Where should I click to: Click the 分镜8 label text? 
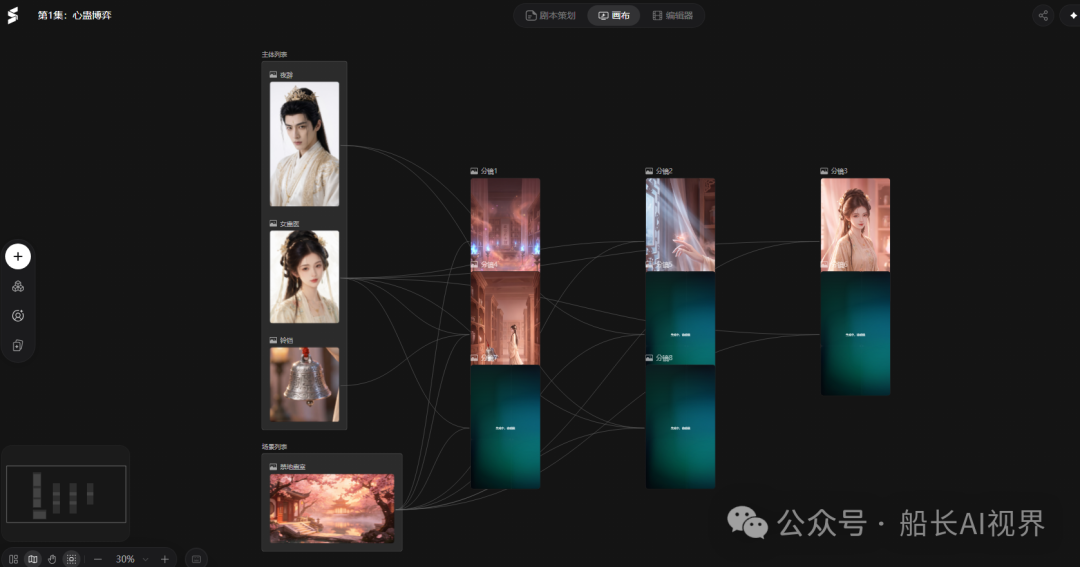click(x=664, y=358)
